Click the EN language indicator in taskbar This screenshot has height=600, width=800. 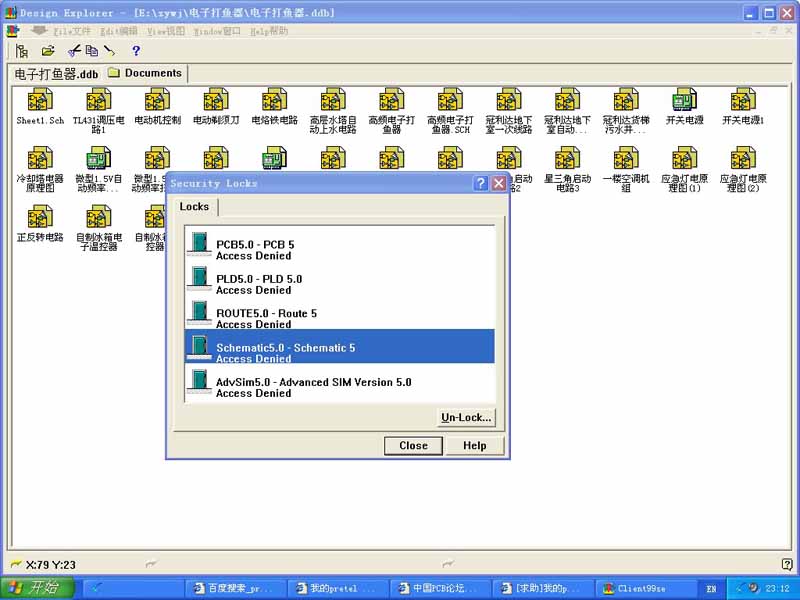click(x=711, y=588)
